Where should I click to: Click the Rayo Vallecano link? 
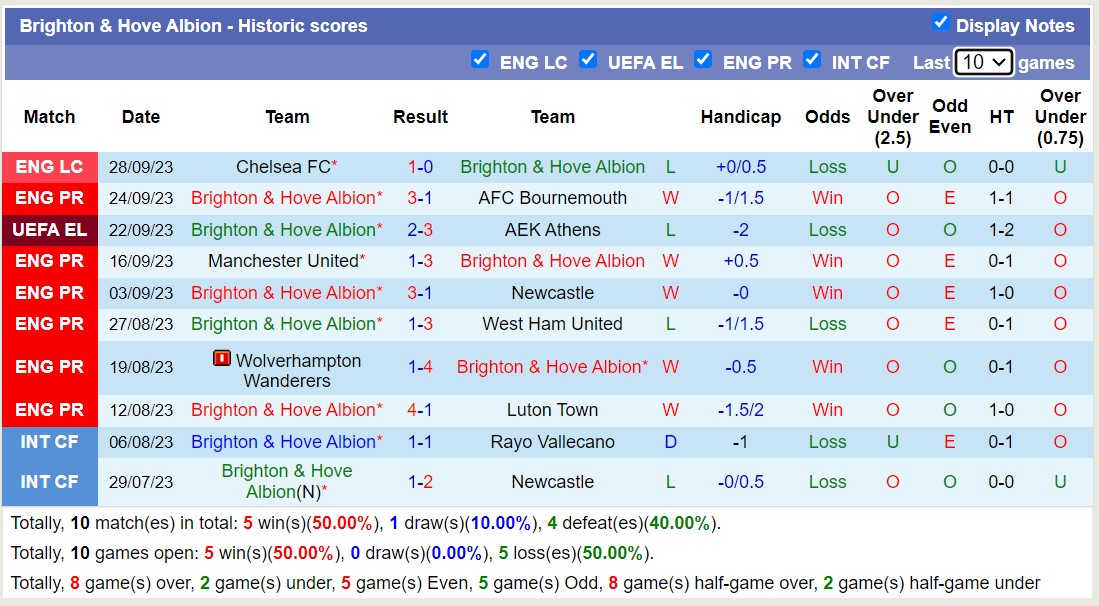coord(552,441)
